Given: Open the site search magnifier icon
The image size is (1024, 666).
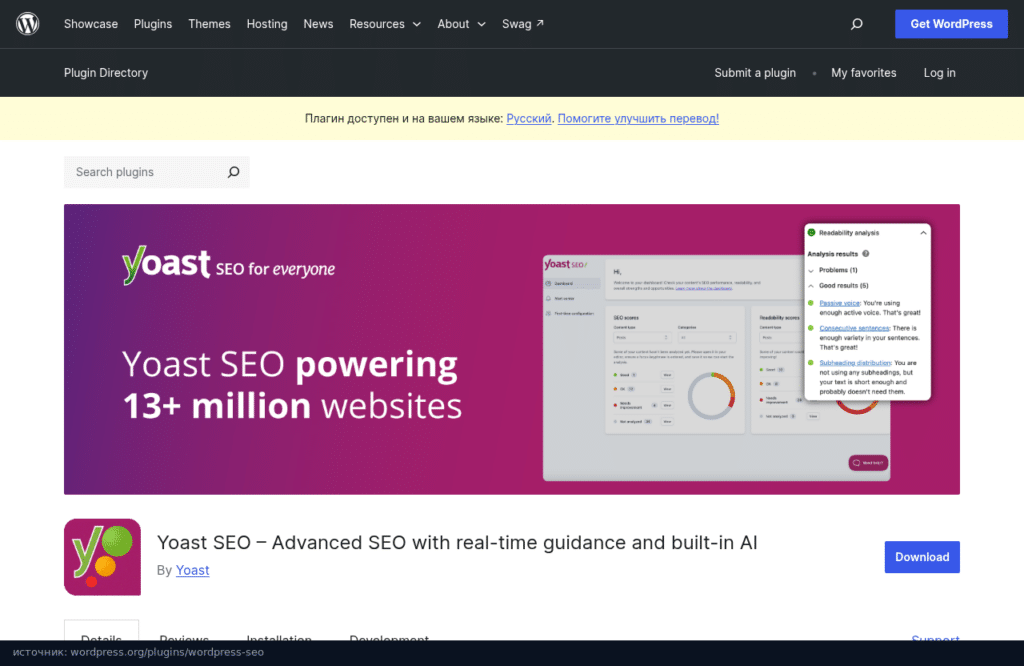Looking at the screenshot, I should 857,24.
